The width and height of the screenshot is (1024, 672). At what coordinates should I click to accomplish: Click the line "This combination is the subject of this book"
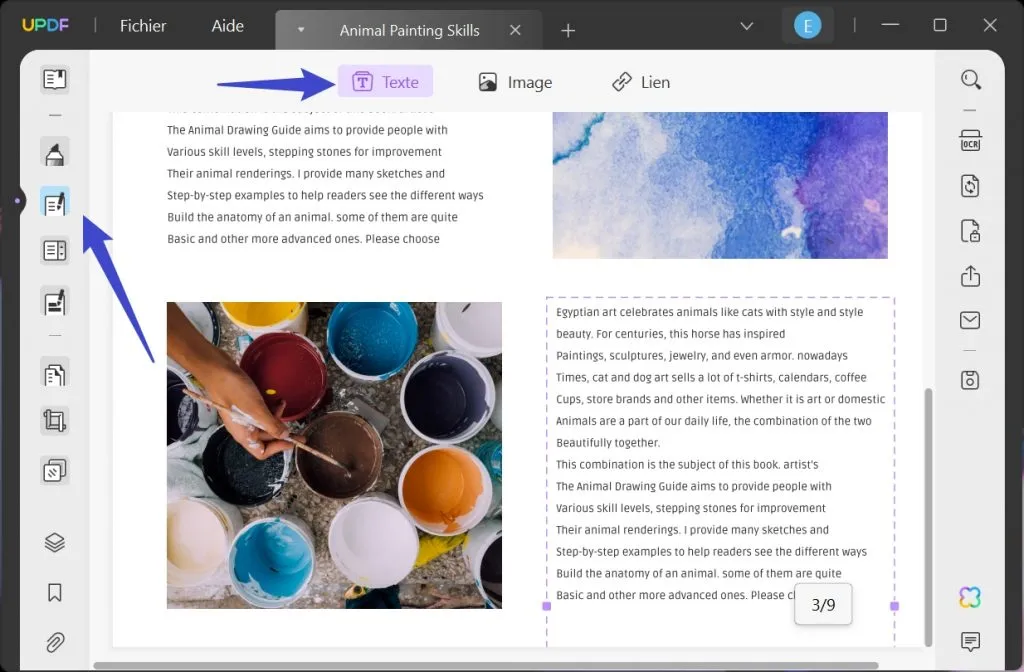pos(687,464)
